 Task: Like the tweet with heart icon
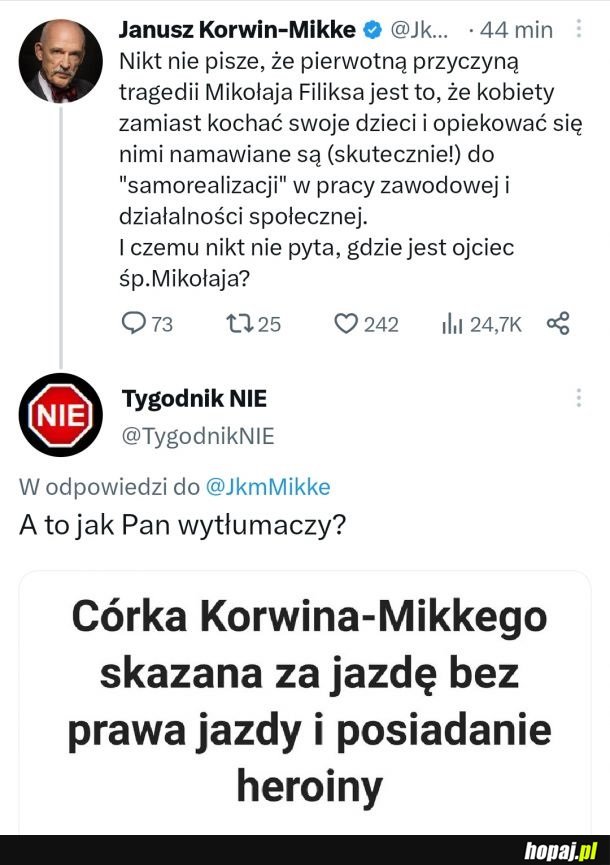[346, 324]
